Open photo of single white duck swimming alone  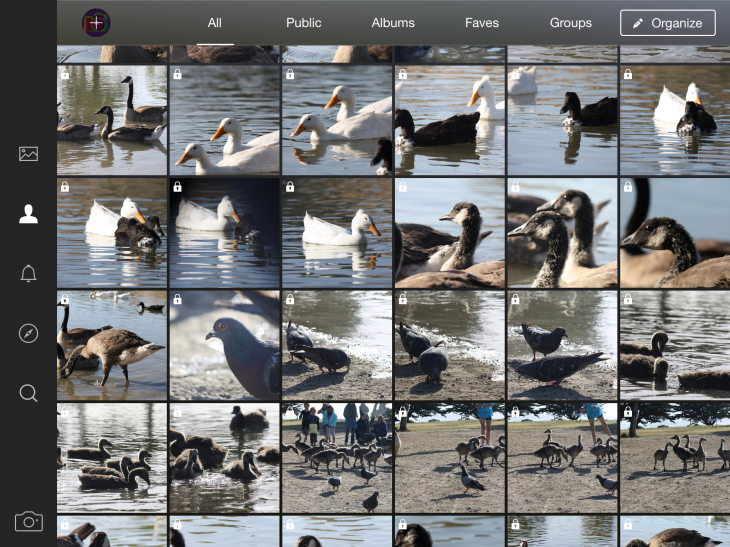point(337,233)
